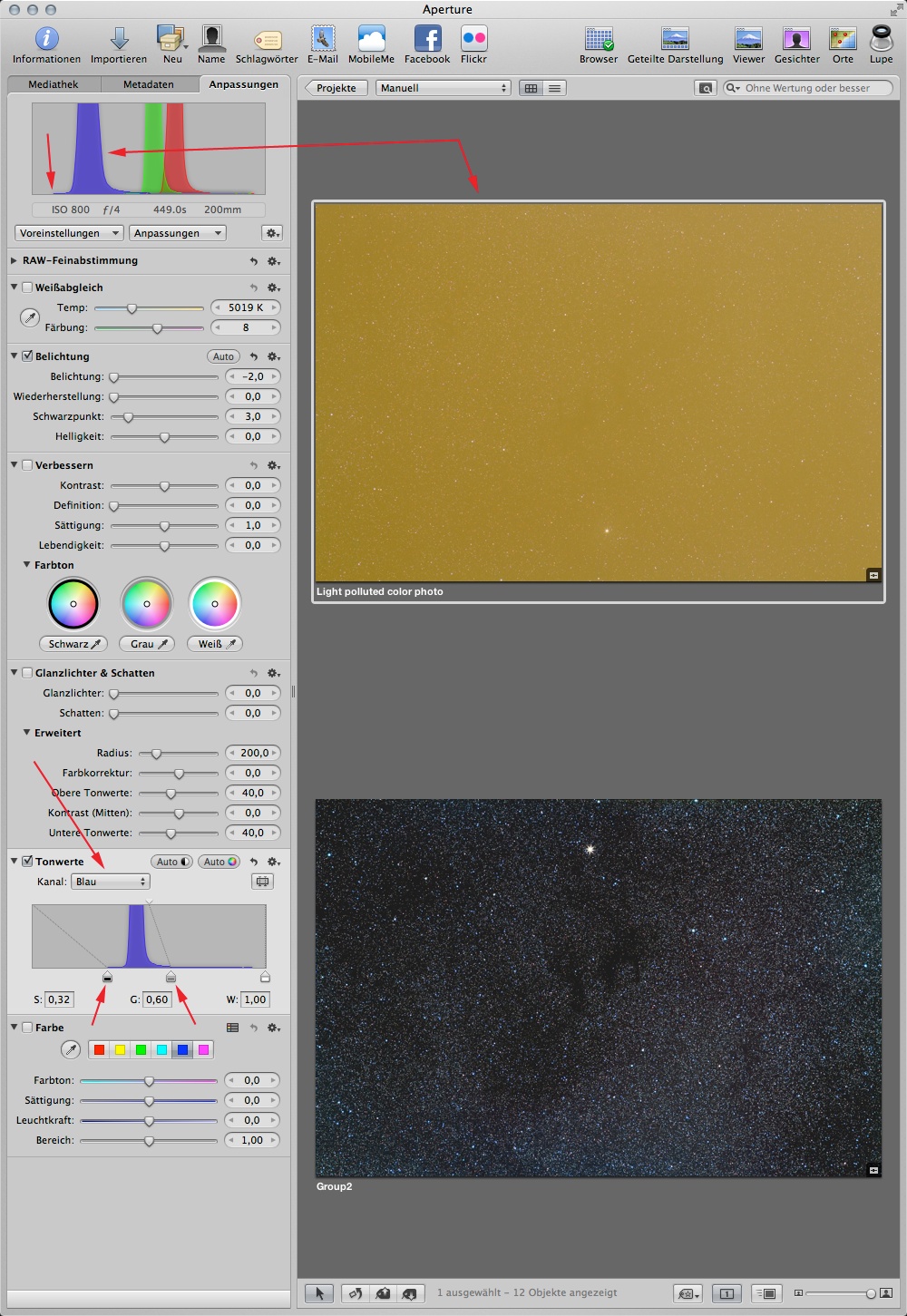Click the Importieren toolbar icon

click(x=119, y=38)
